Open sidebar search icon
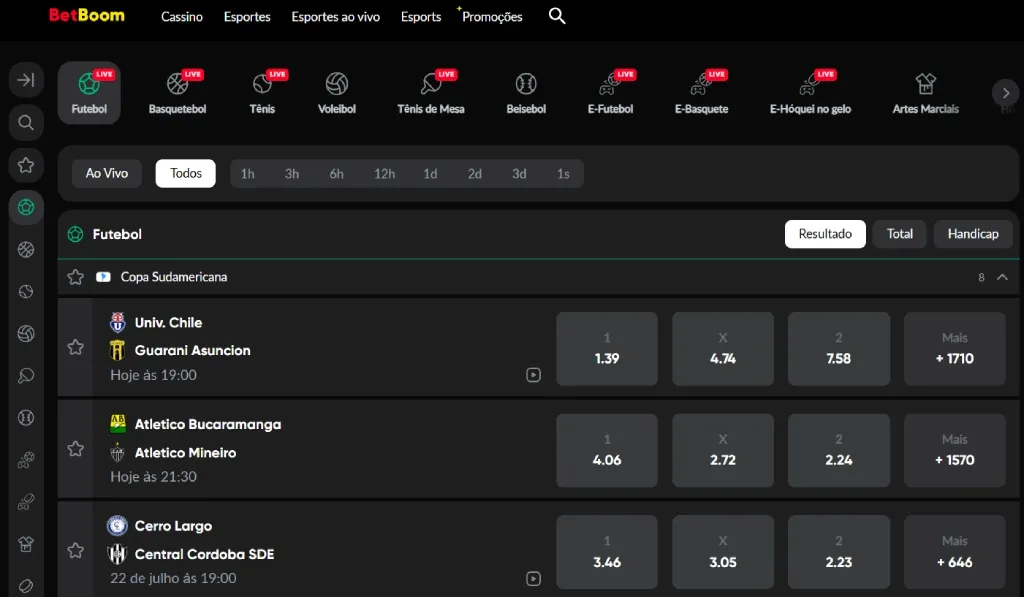The height and width of the screenshot is (597, 1024). click(x=26, y=122)
